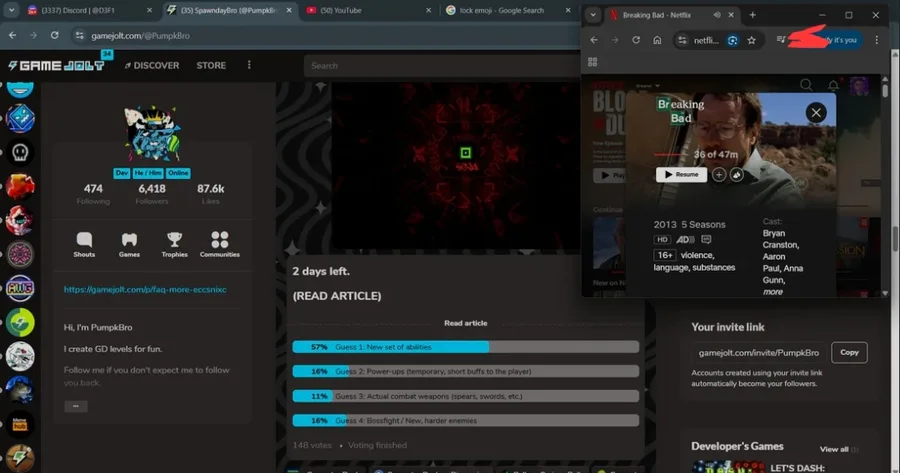The width and height of the screenshot is (900, 473).
Task: Click PumpkBro's profile avatar
Action: [152, 134]
